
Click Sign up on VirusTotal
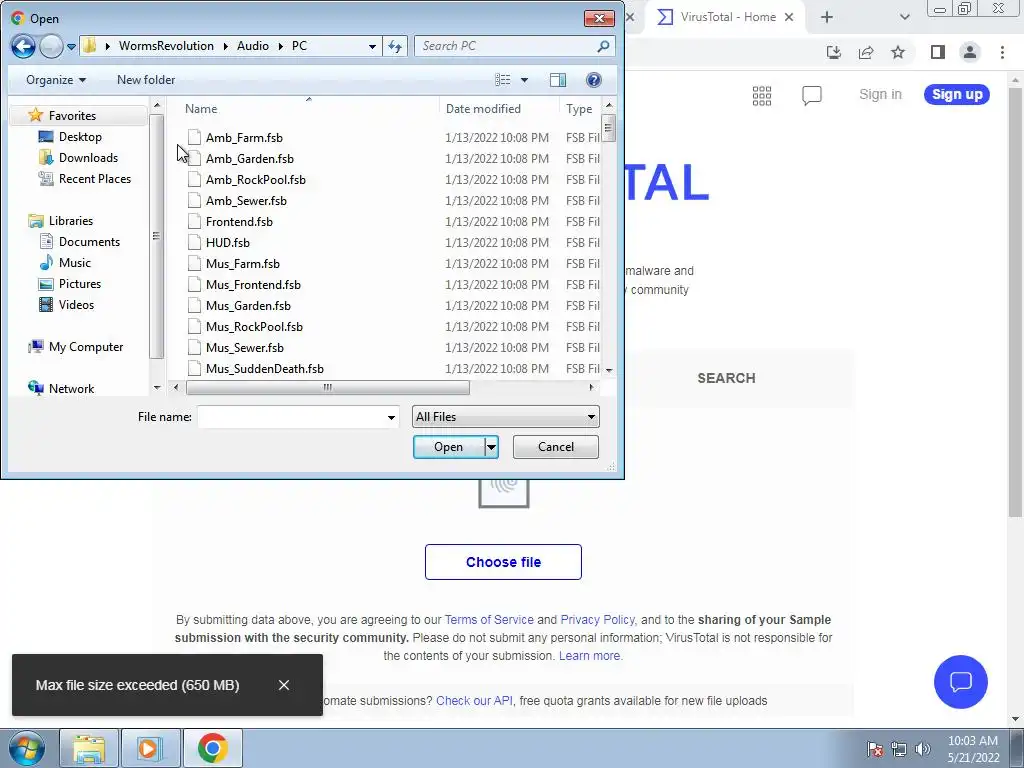[x=957, y=95]
